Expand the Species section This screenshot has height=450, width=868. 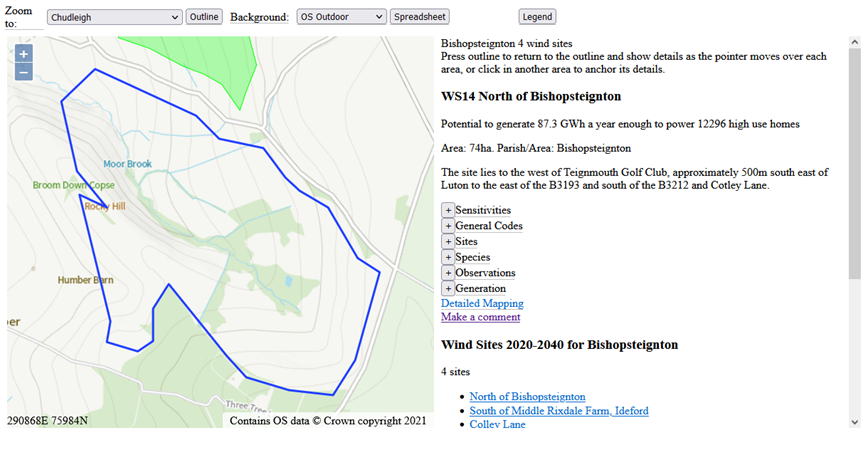point(448,257)
